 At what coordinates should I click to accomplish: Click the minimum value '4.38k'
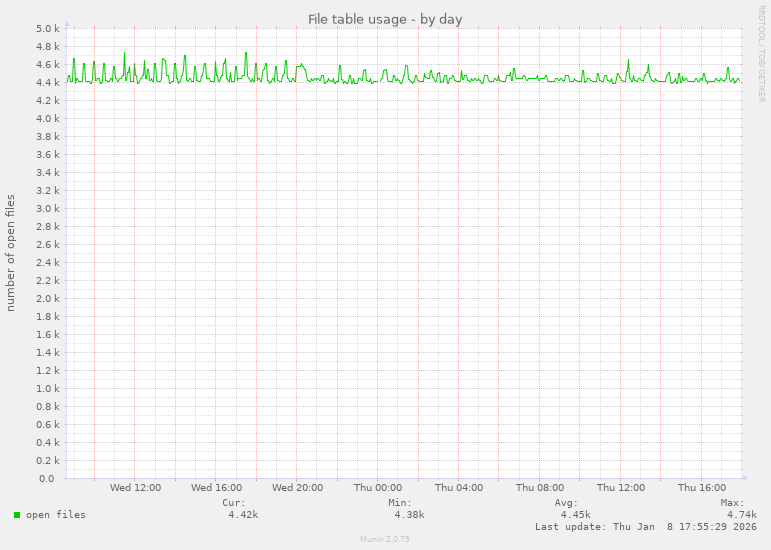(409, 515)
